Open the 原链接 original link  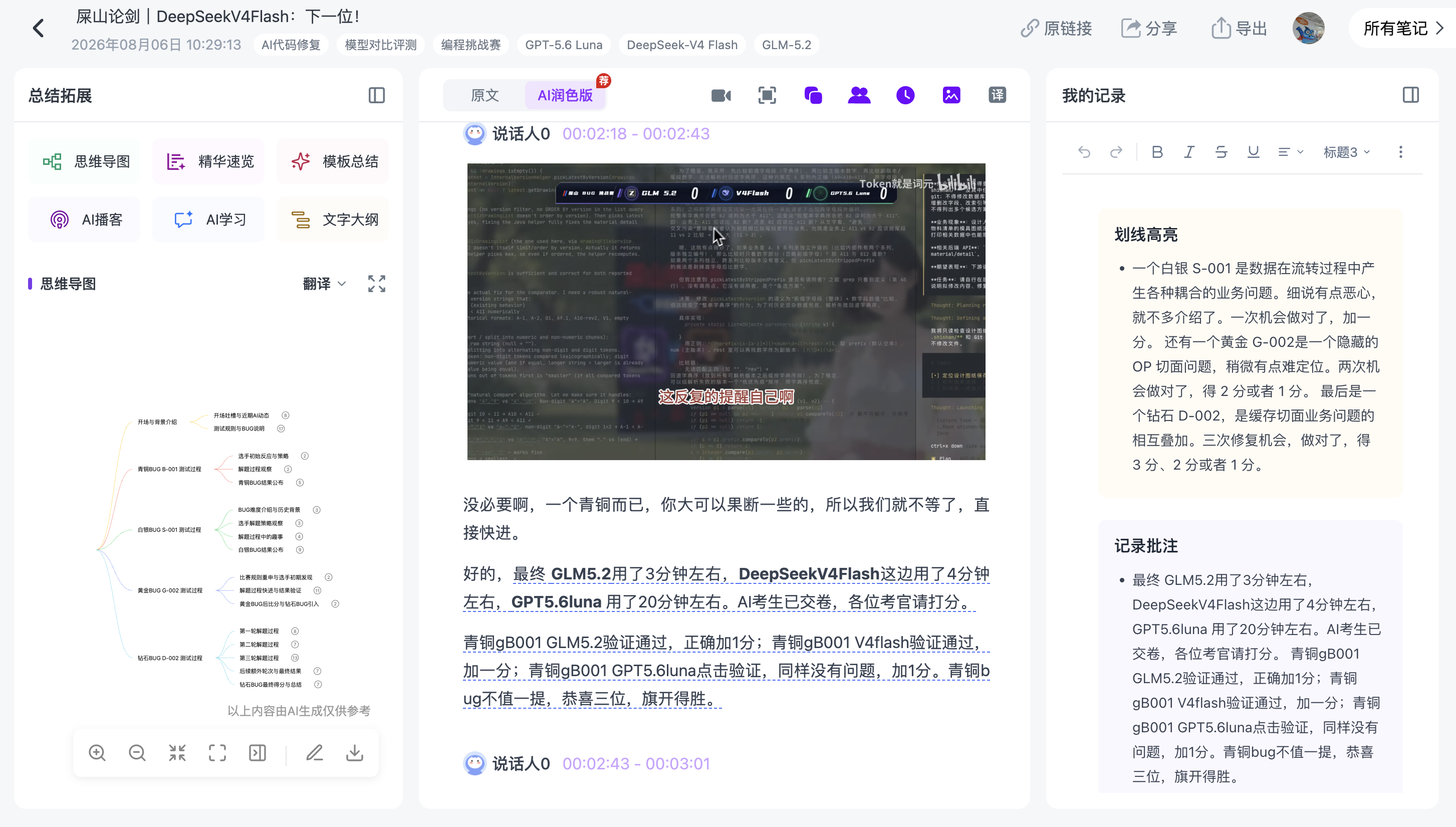point(1056,28)
